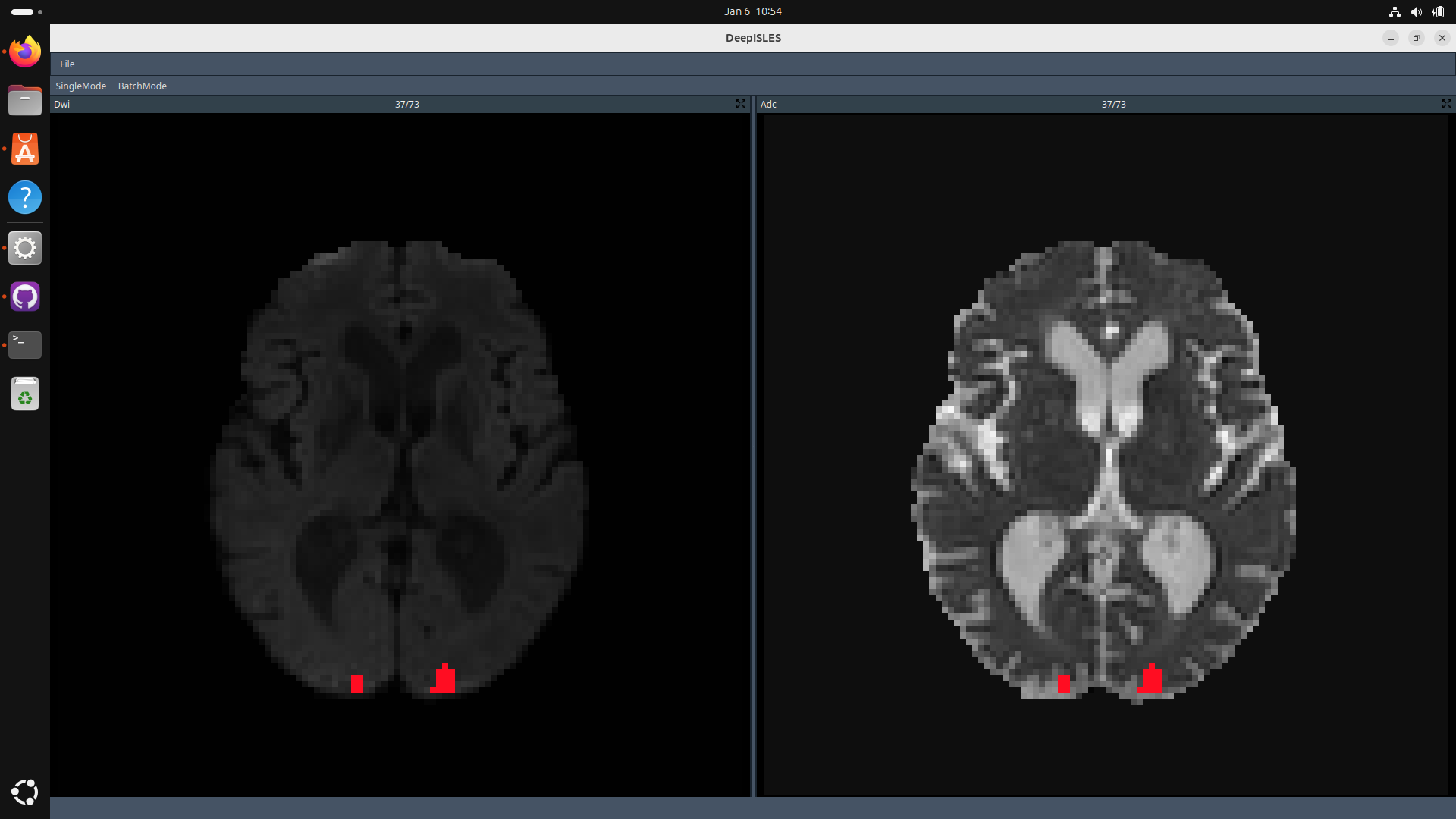Open the volume indicator in top bar
This screenshot has height=819, width=1456.
click(x=1416, y=11)
